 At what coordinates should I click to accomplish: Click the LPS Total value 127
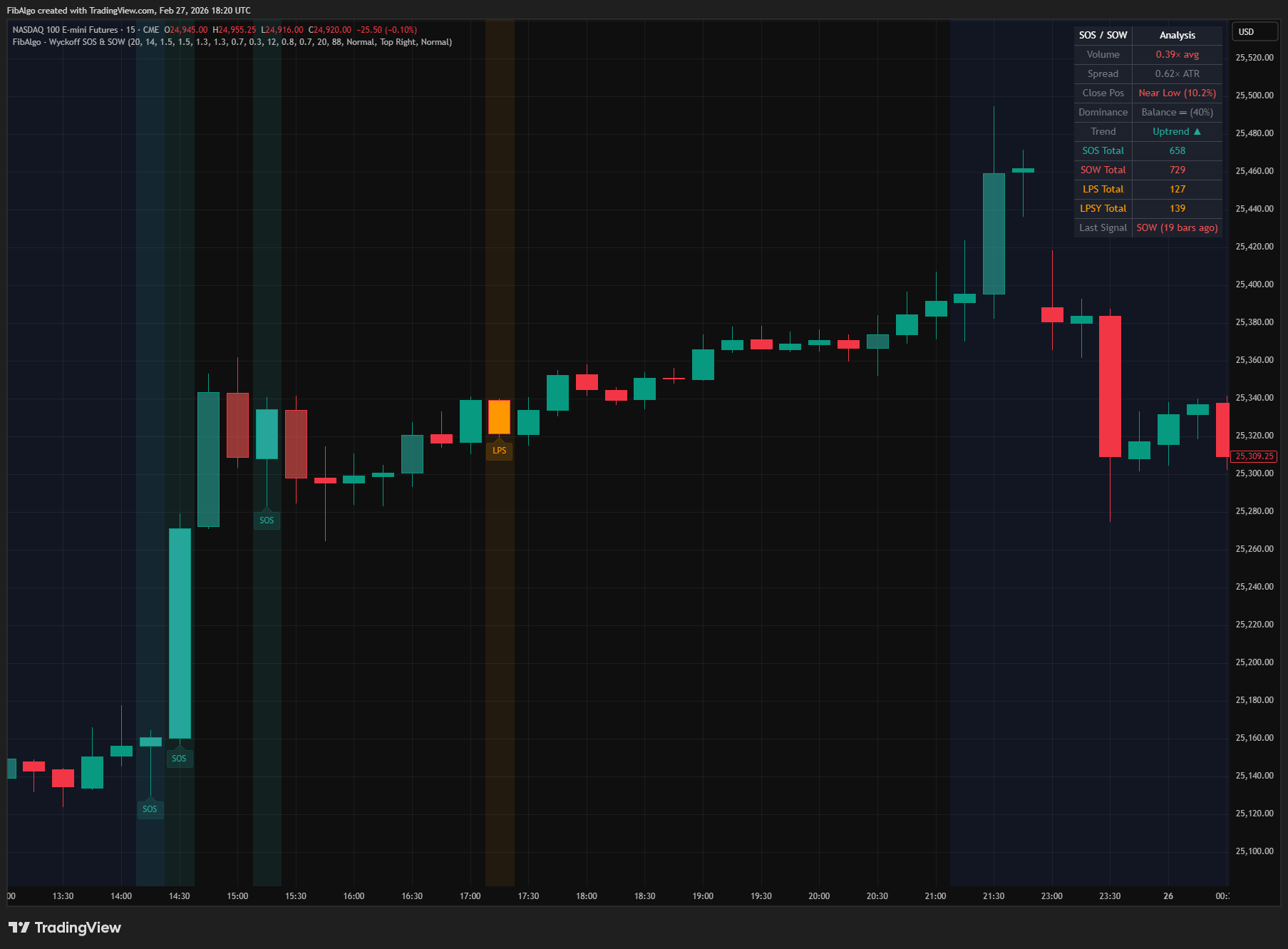coord(1177,189)
